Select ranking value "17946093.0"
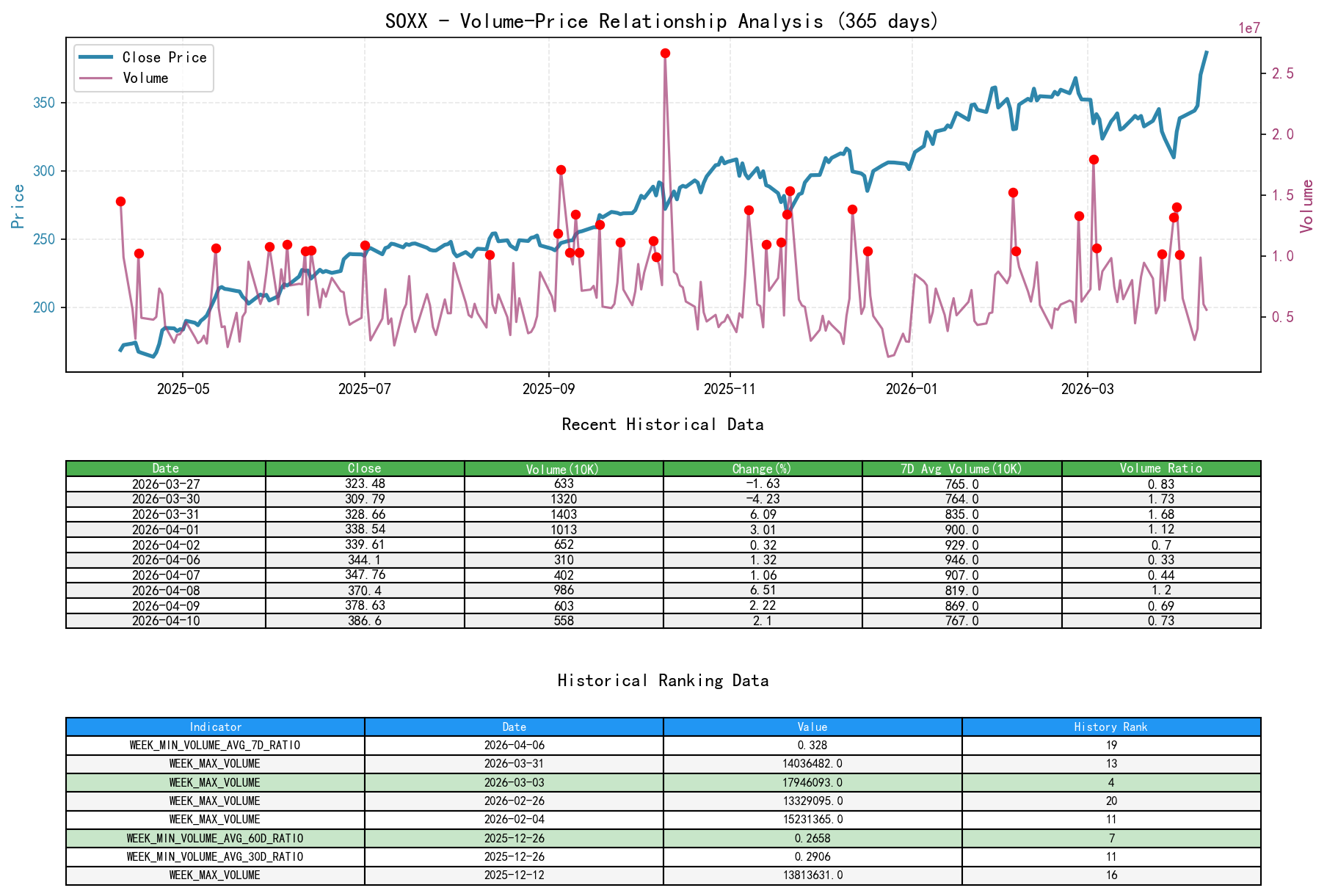This screenshot has height=896, width=1327. (812, 783)
